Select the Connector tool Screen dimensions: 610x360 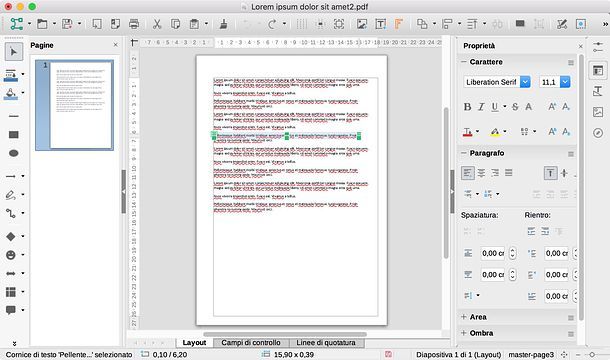11,213
